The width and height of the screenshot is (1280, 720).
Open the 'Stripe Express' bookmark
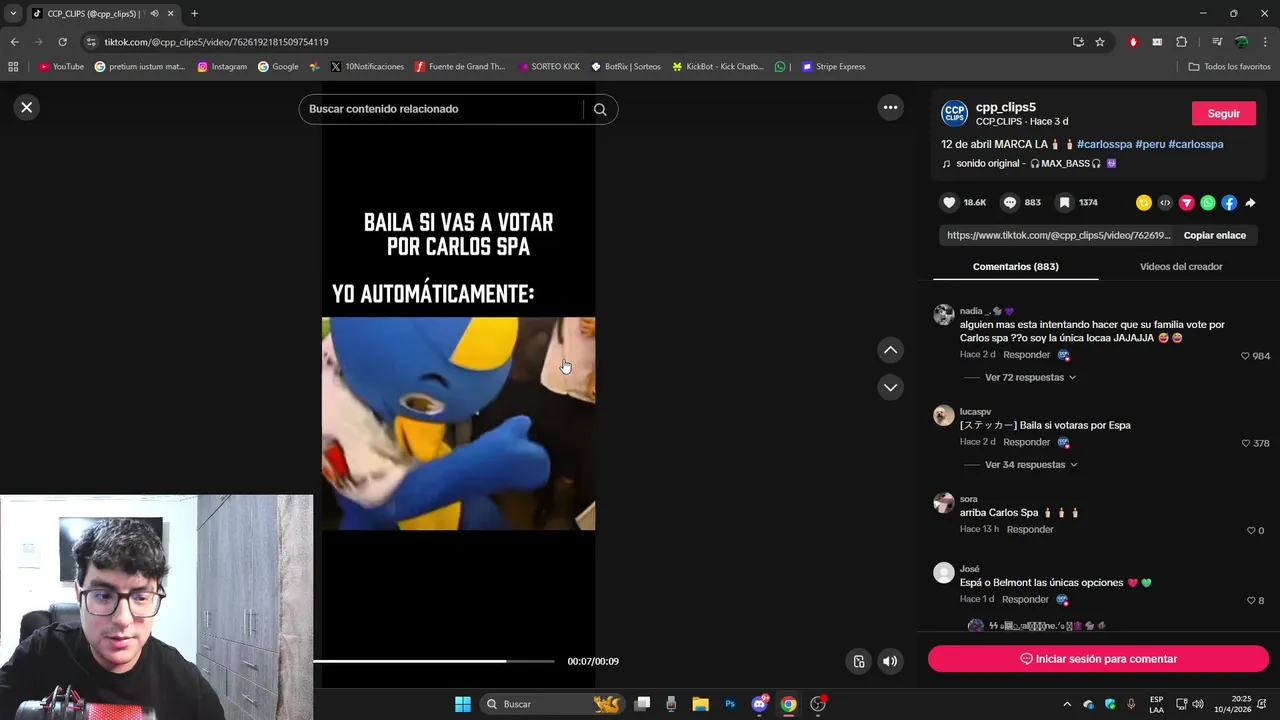pos(834,67)
